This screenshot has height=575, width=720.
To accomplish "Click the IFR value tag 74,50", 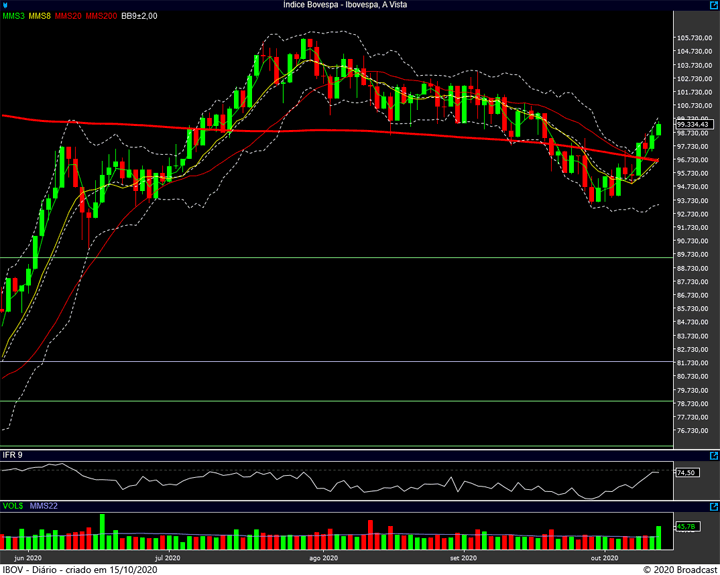I will 685,473.
